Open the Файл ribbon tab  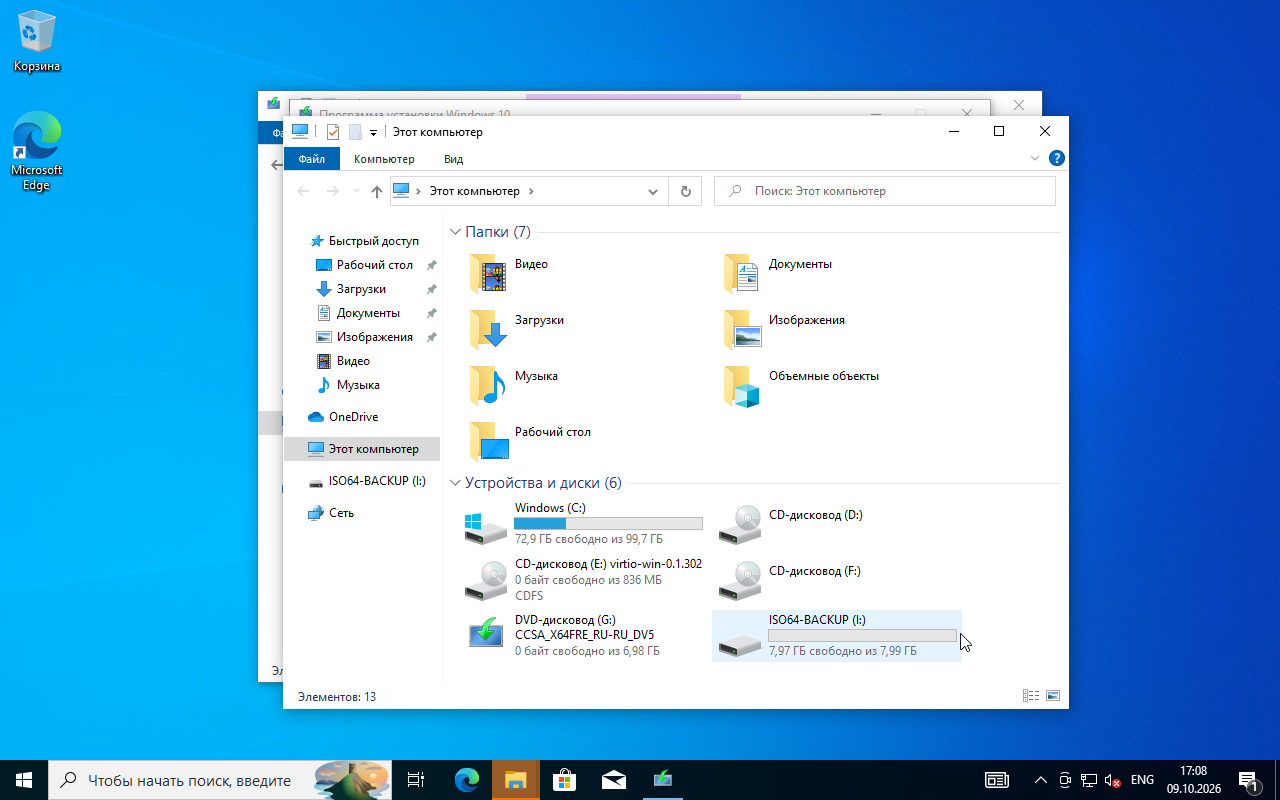click(x=311, y=159)
